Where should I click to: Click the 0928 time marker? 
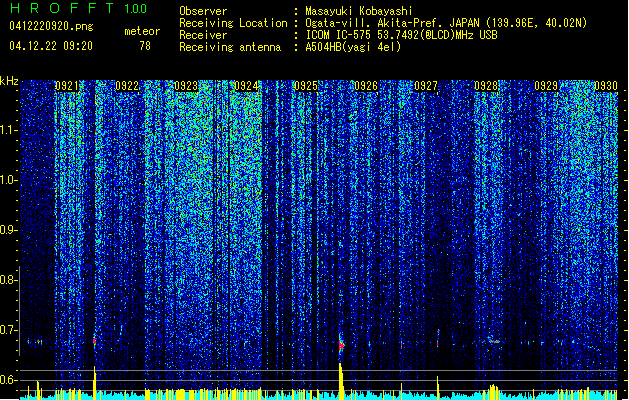(x=486, y=86)
